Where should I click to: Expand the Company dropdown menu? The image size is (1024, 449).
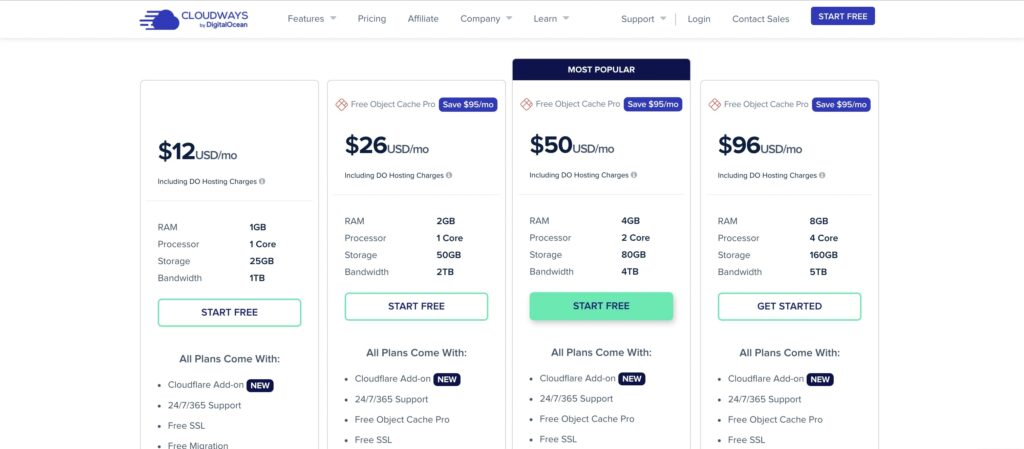(x=486, y=19)
